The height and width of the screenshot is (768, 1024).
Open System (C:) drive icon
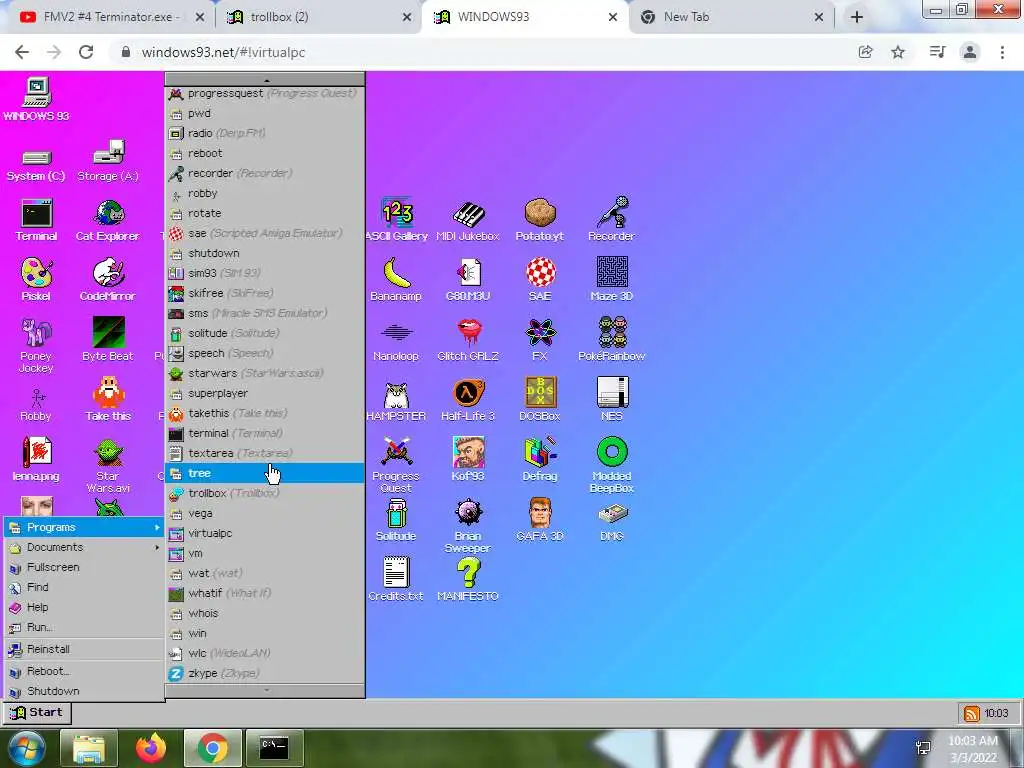point(36,165)
